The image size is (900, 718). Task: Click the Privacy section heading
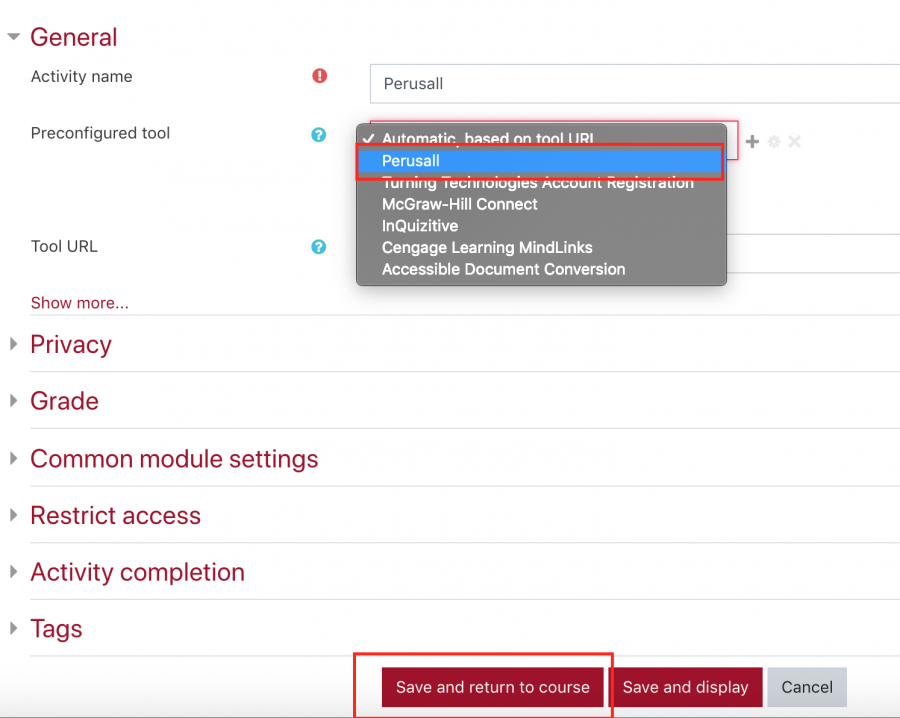pyautogui.click(x=71, y=344)
